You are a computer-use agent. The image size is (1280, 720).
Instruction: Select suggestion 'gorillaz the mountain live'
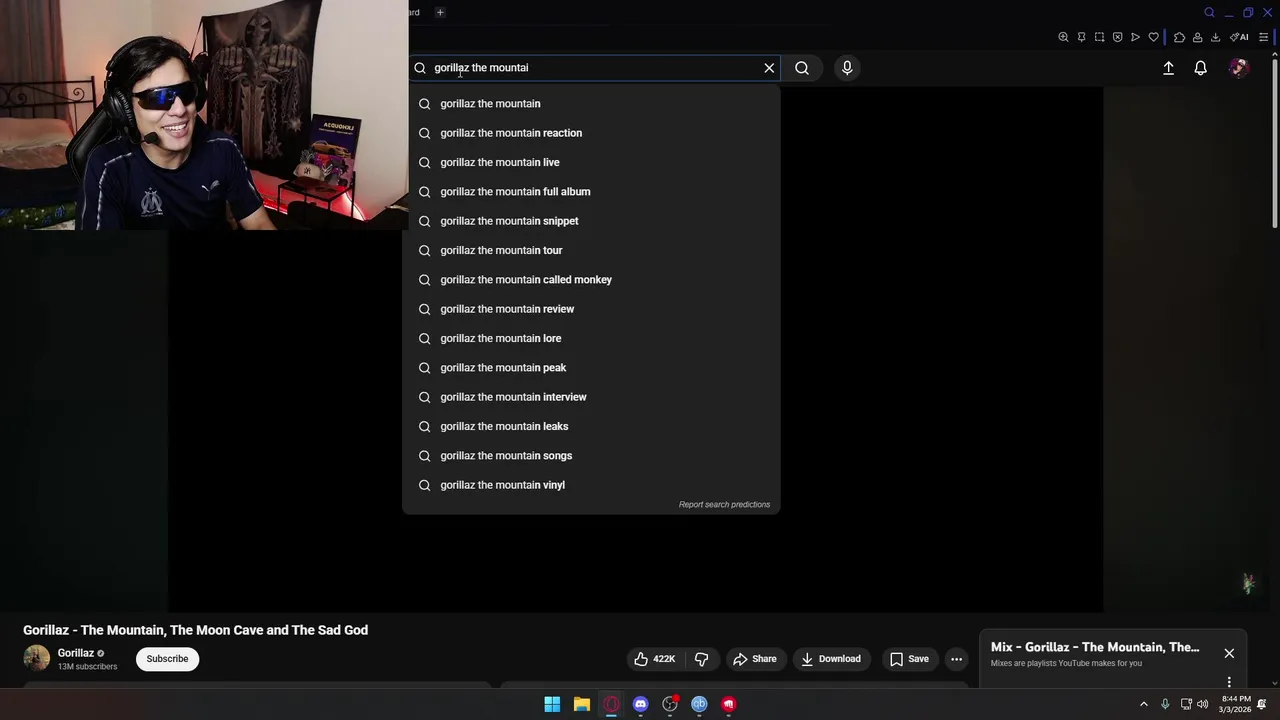click(591, 162)
